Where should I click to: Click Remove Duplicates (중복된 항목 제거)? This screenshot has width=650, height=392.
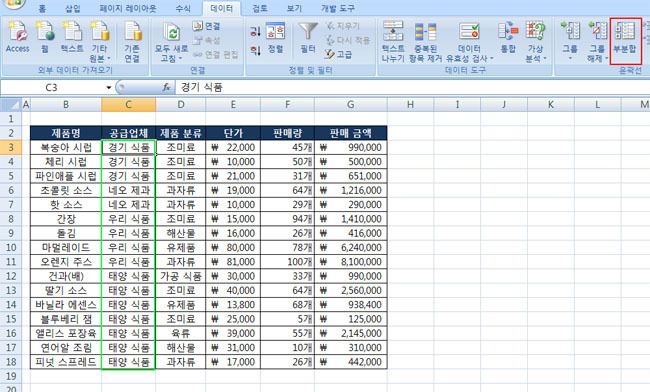pos(426,42)
